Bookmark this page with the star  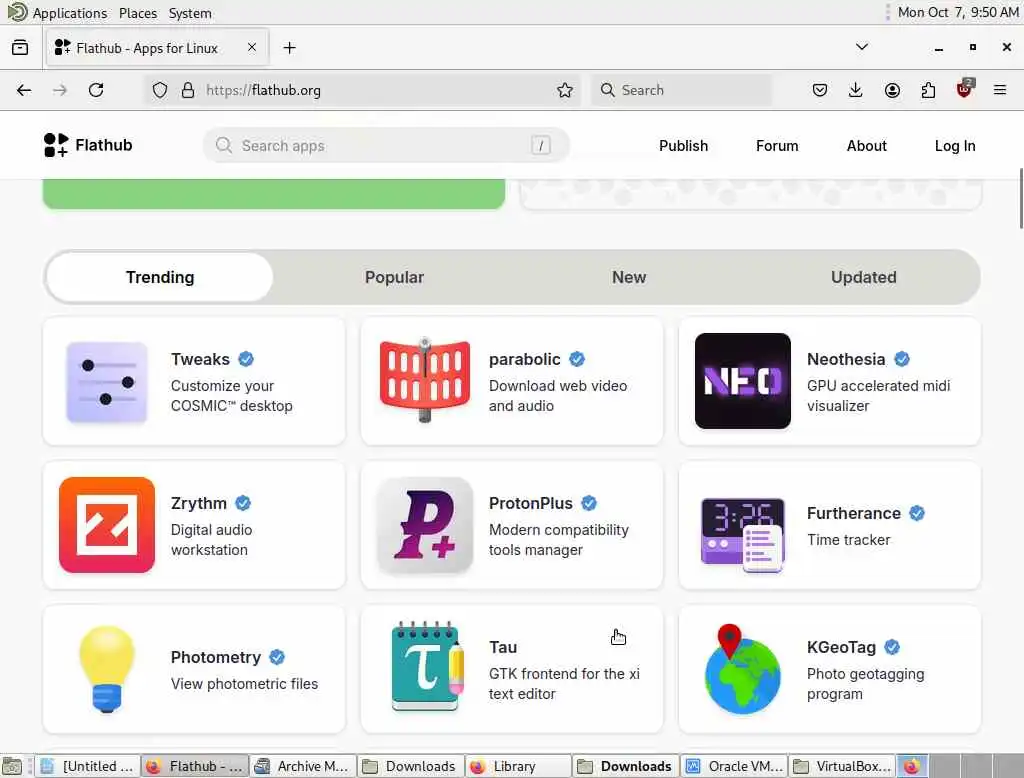tap(565, 90)
